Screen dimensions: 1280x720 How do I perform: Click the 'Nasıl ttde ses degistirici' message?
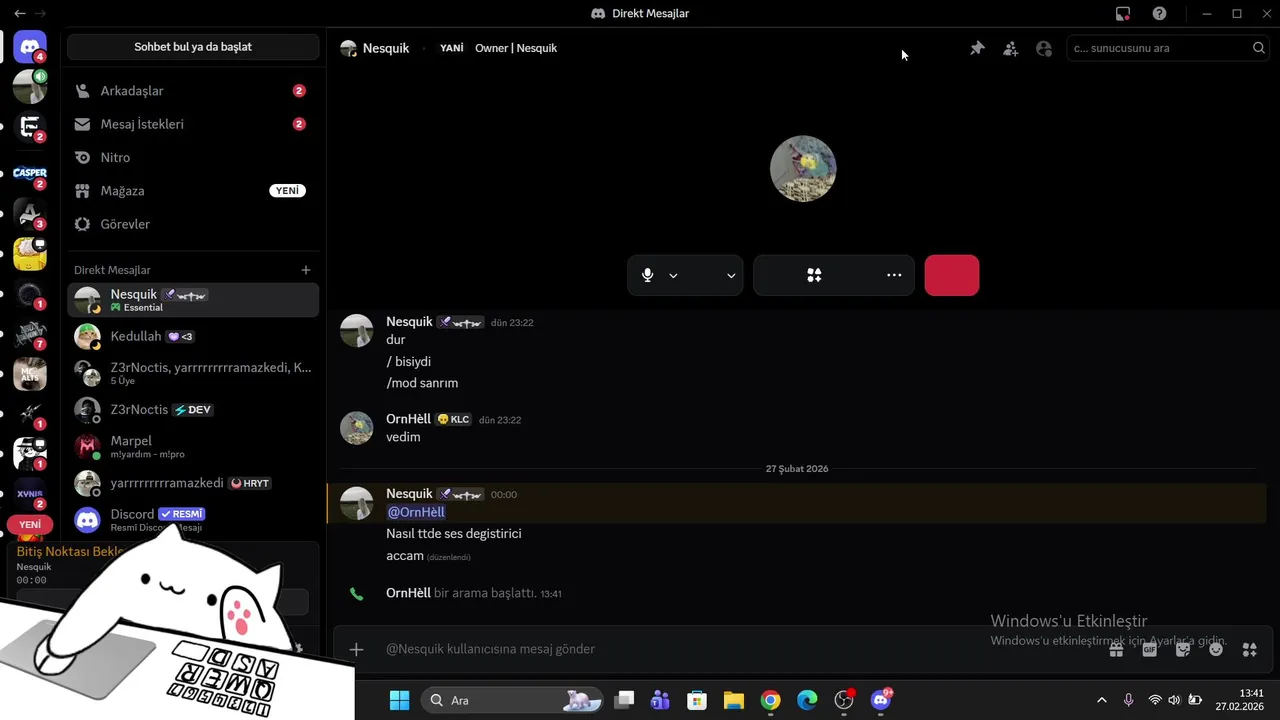pyautogui.click(x=454, y=534)
